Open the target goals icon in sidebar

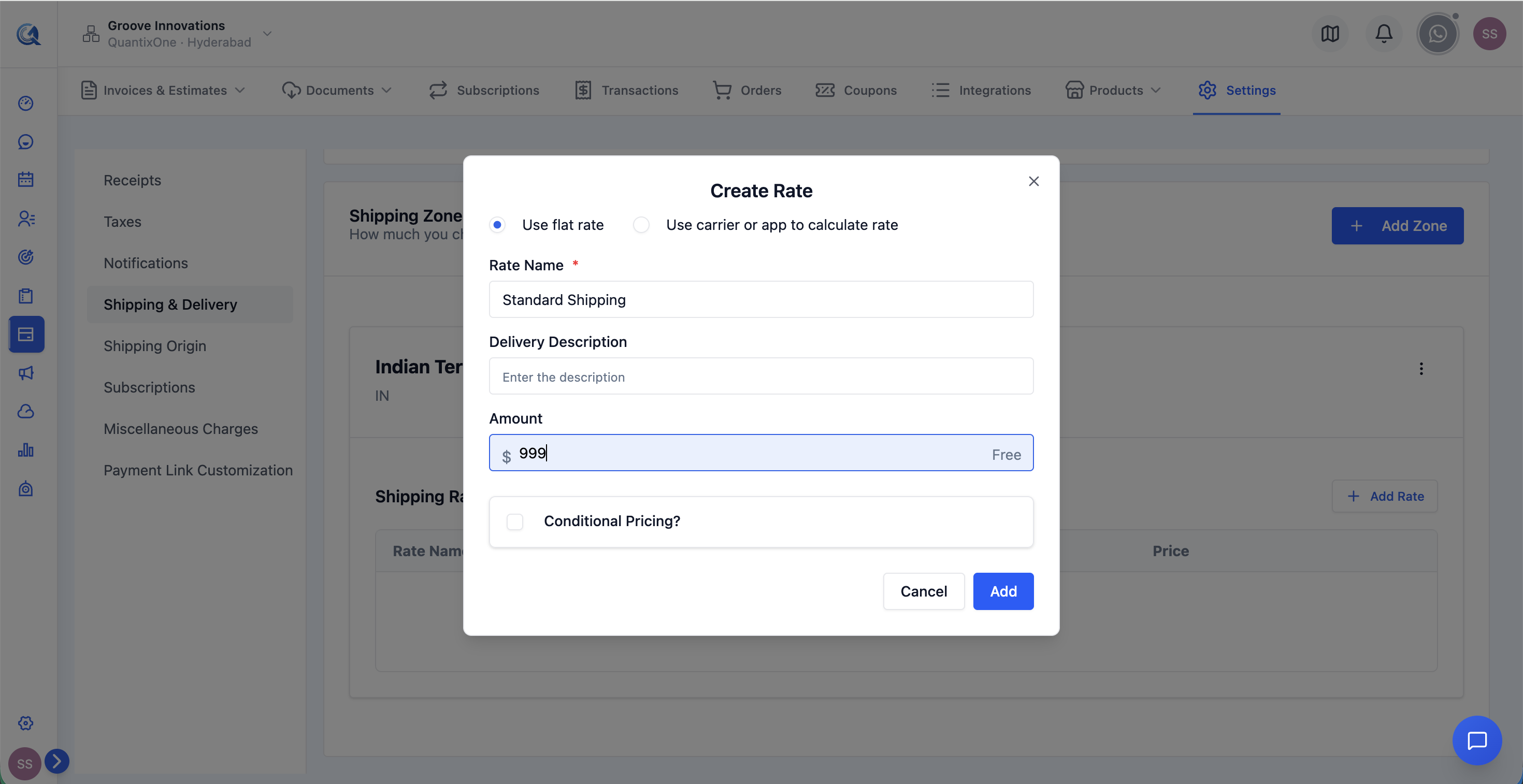click(25, 257)
